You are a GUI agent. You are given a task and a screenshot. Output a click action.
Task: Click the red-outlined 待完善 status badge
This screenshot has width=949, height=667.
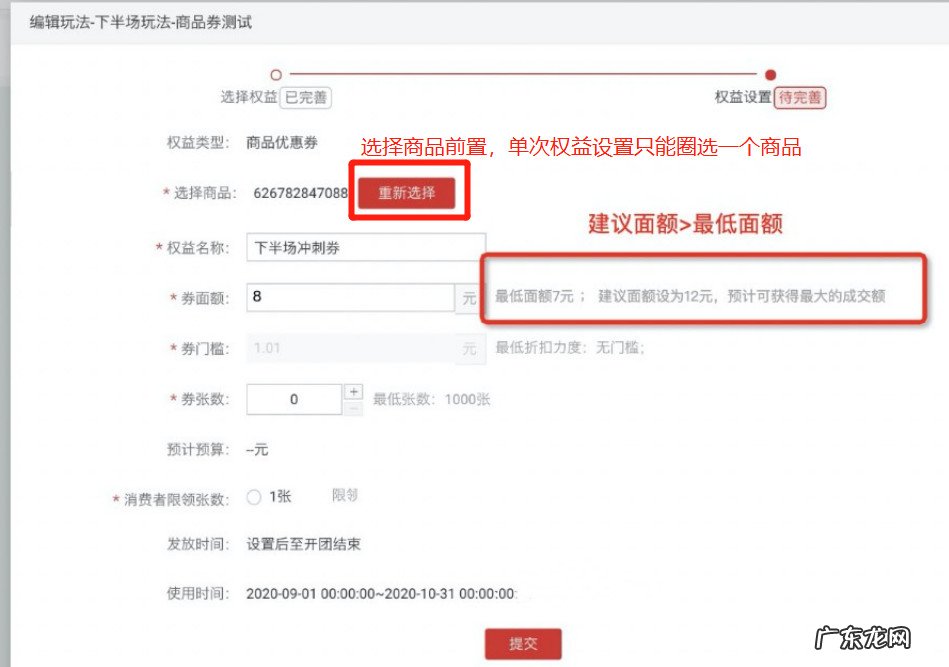(x=800, y=98)
